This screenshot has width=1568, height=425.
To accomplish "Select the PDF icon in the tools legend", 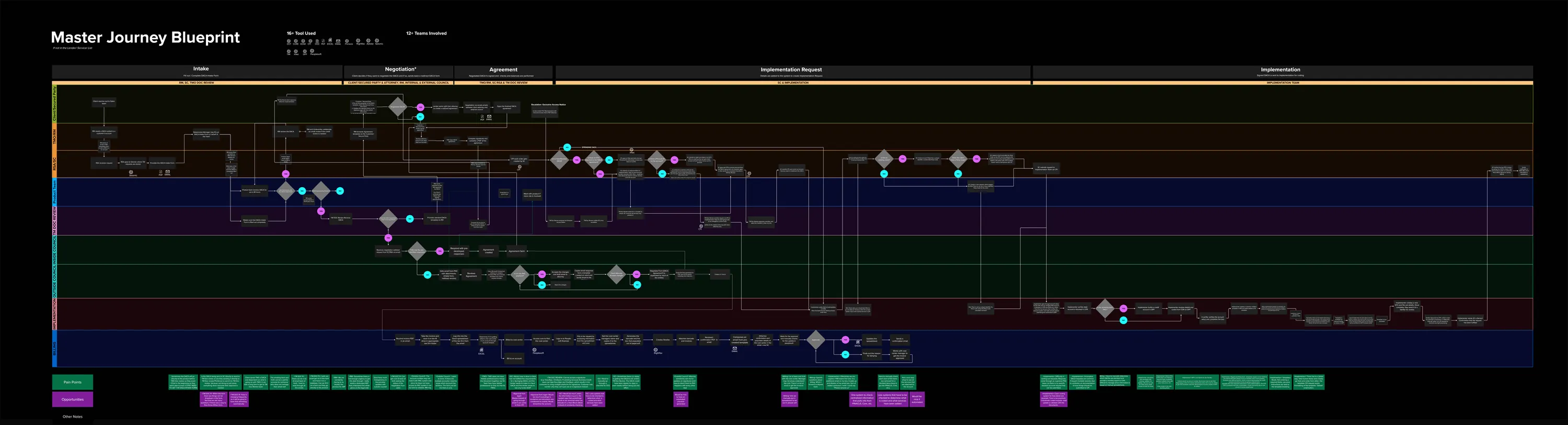I will 322,40.
